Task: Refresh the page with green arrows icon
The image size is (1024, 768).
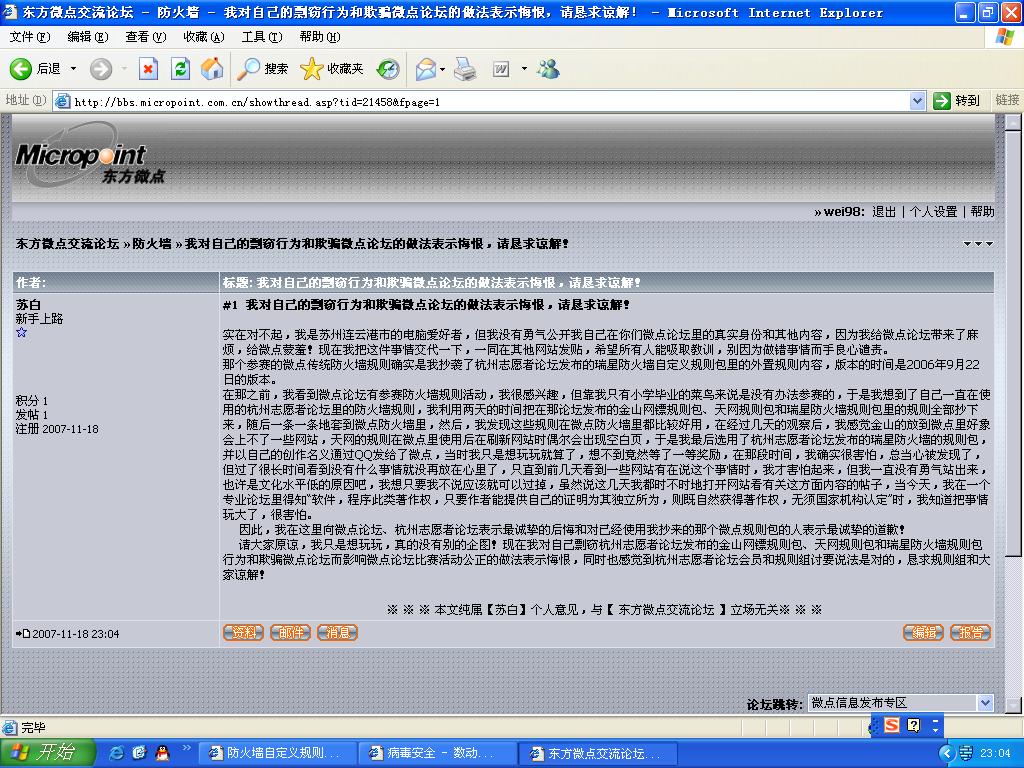Action: coord(180,69)
